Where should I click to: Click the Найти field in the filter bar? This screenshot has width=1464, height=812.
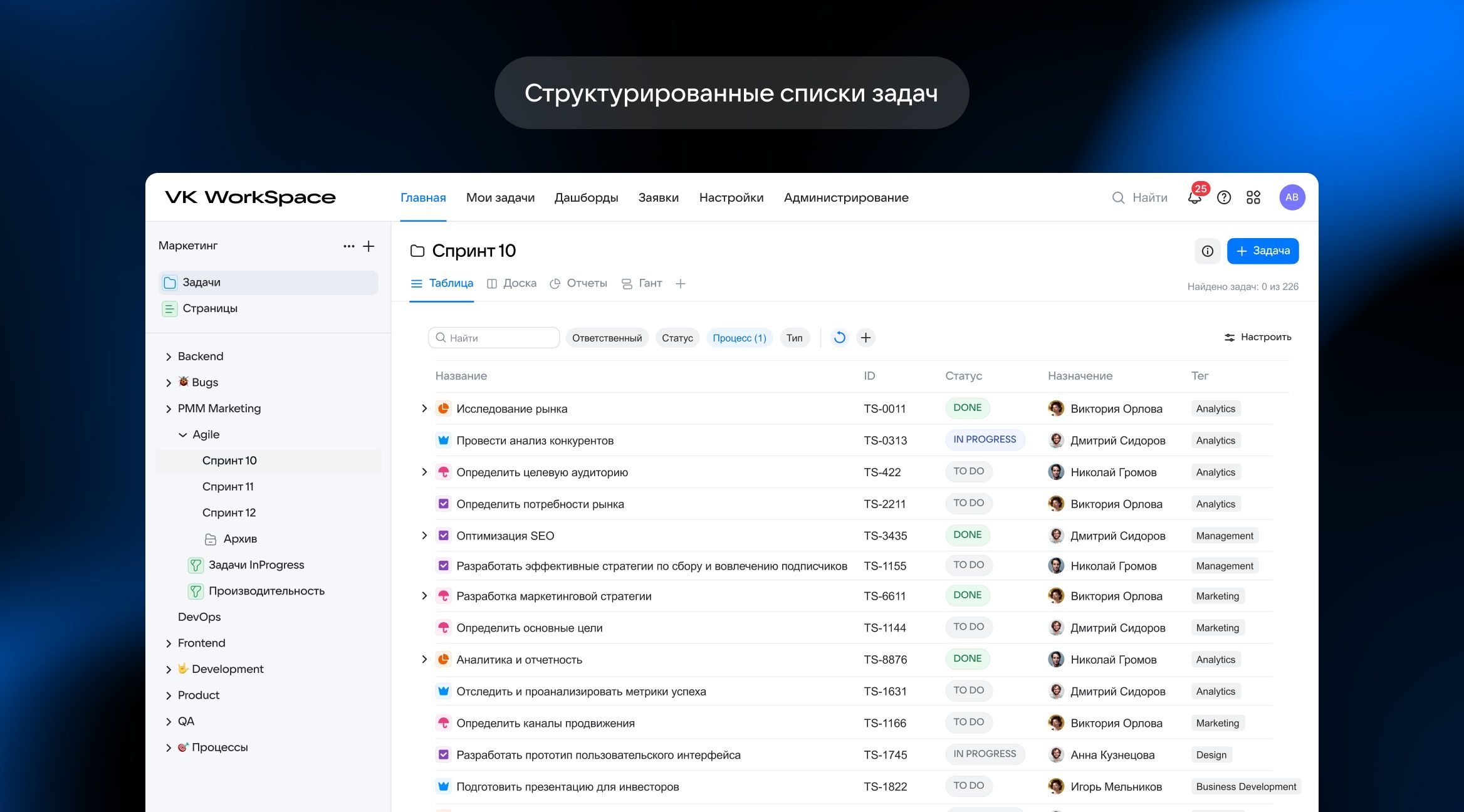[494, 338]
